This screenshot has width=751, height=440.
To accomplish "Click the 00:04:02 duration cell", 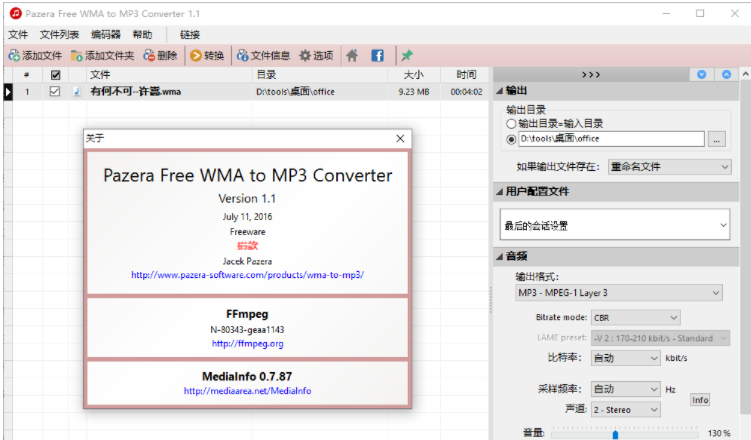I will (466, 91).
